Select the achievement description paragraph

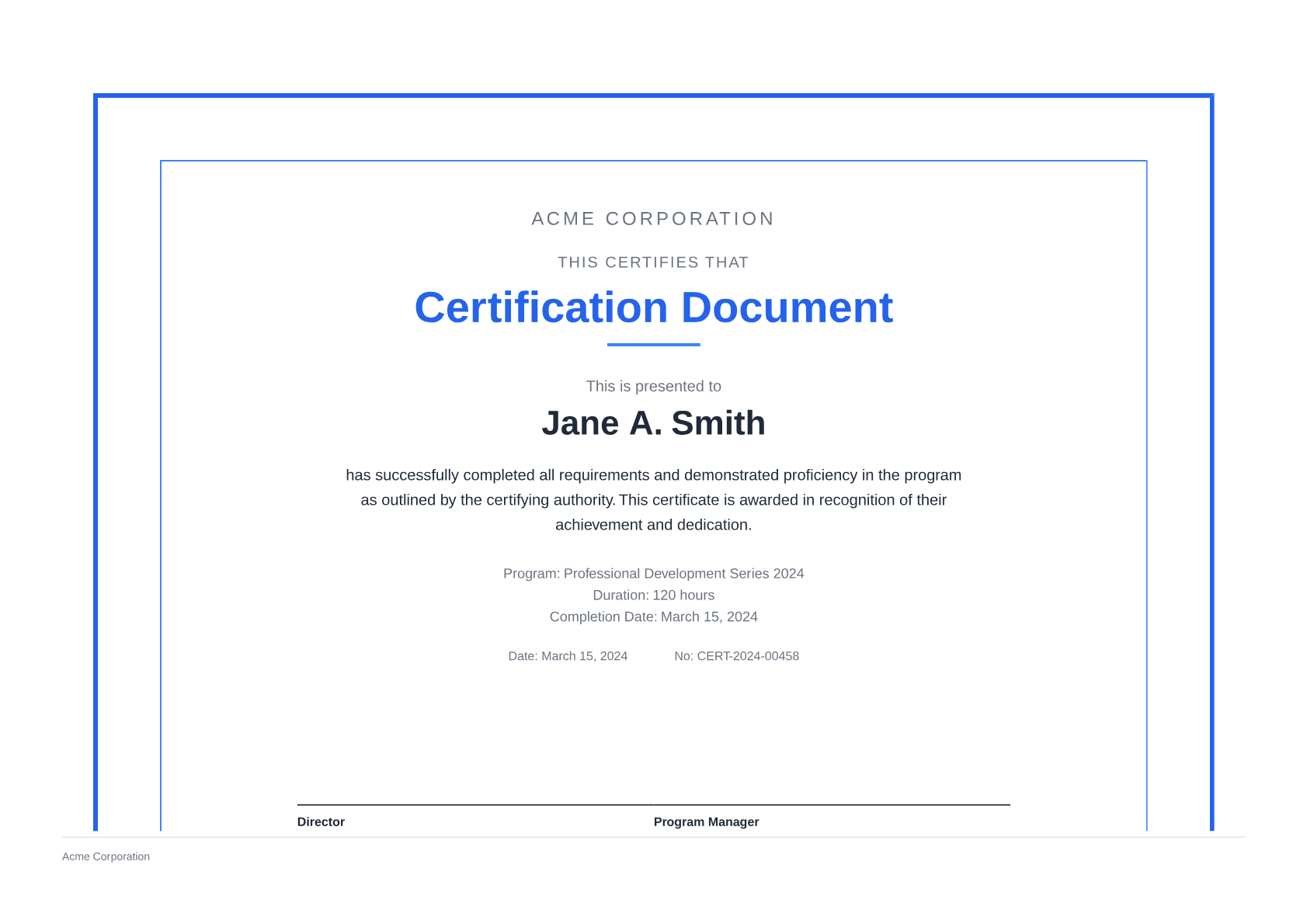point(653,499)
